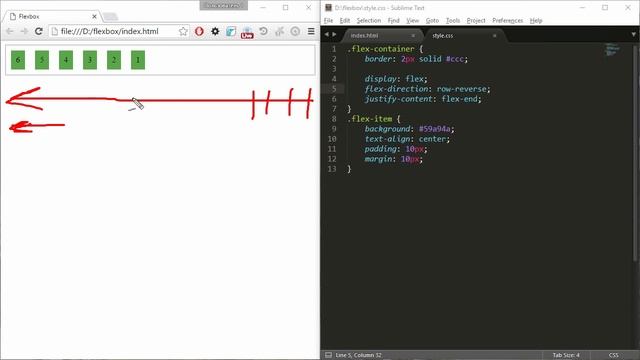The width and height of the screenshot is (640, 360).
Task: Click the greyed-out extension icon beside history
Action: pyautogui.click(x=279, y=31)
